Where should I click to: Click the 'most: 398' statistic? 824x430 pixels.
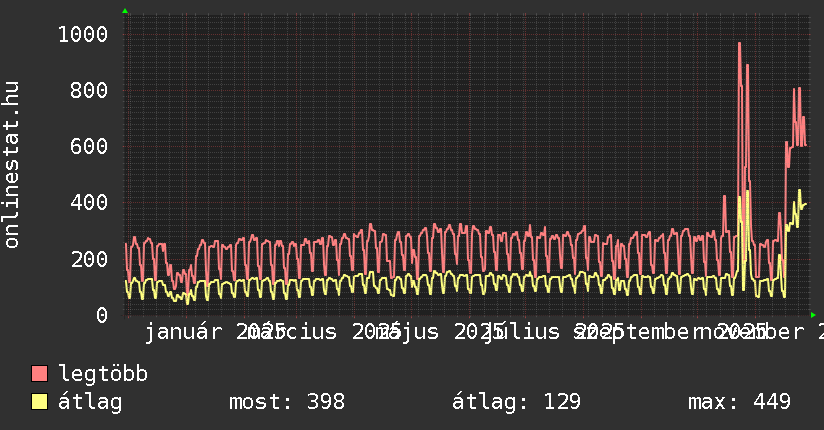(286, 402)
